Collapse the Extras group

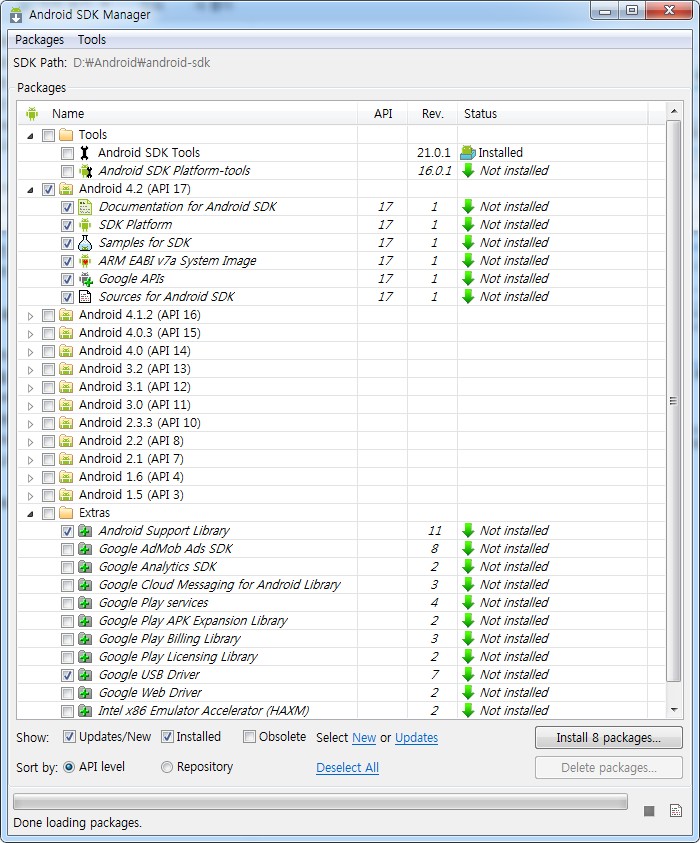(31, 514)
